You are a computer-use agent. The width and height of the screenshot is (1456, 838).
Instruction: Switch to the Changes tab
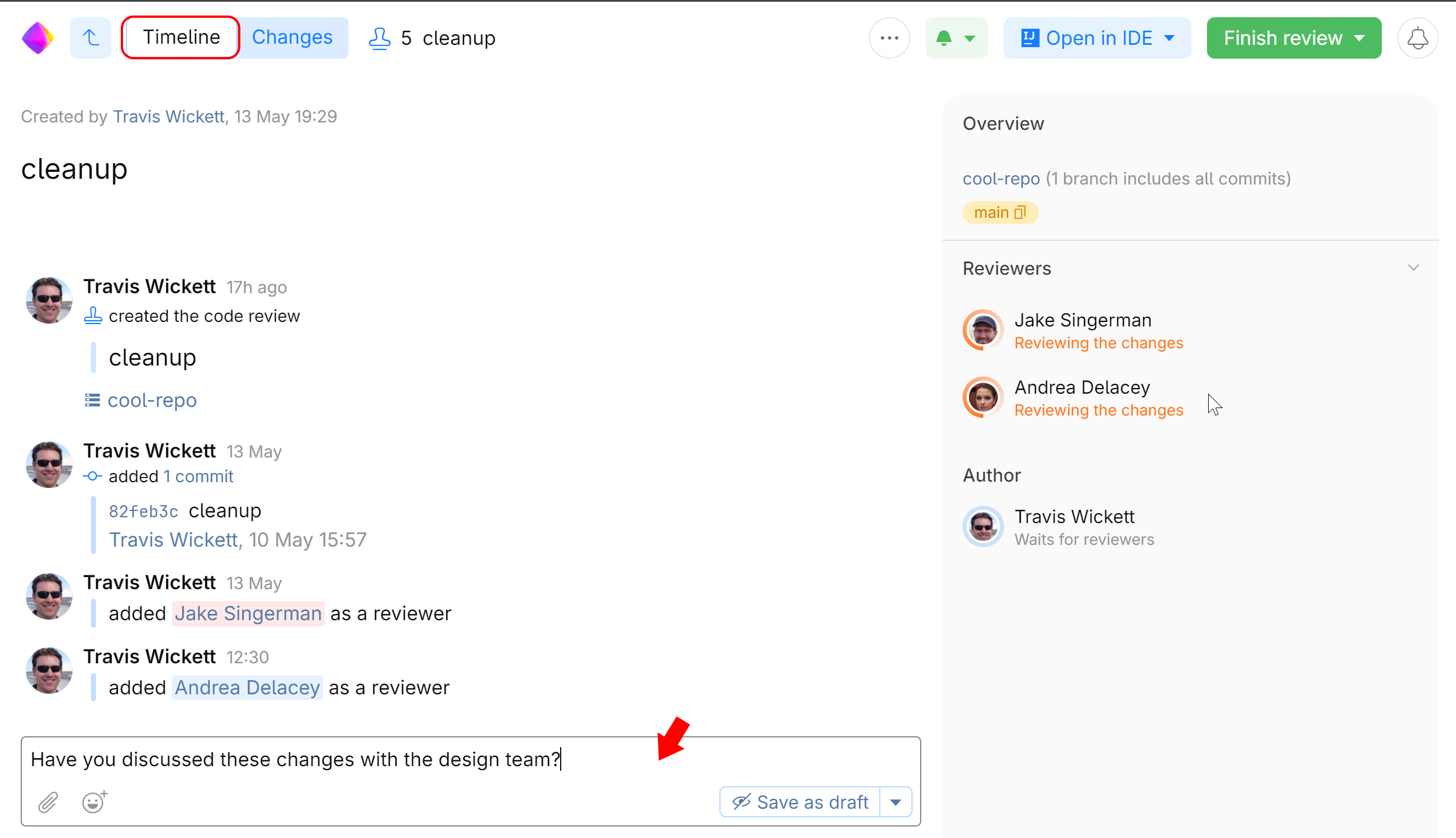pos(292,37)
